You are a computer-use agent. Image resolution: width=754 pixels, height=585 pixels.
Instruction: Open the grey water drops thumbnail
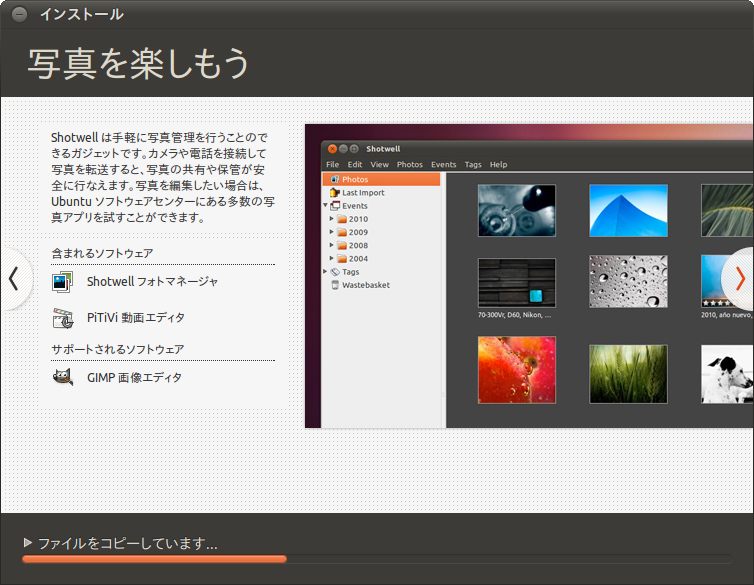pos(628,282)
